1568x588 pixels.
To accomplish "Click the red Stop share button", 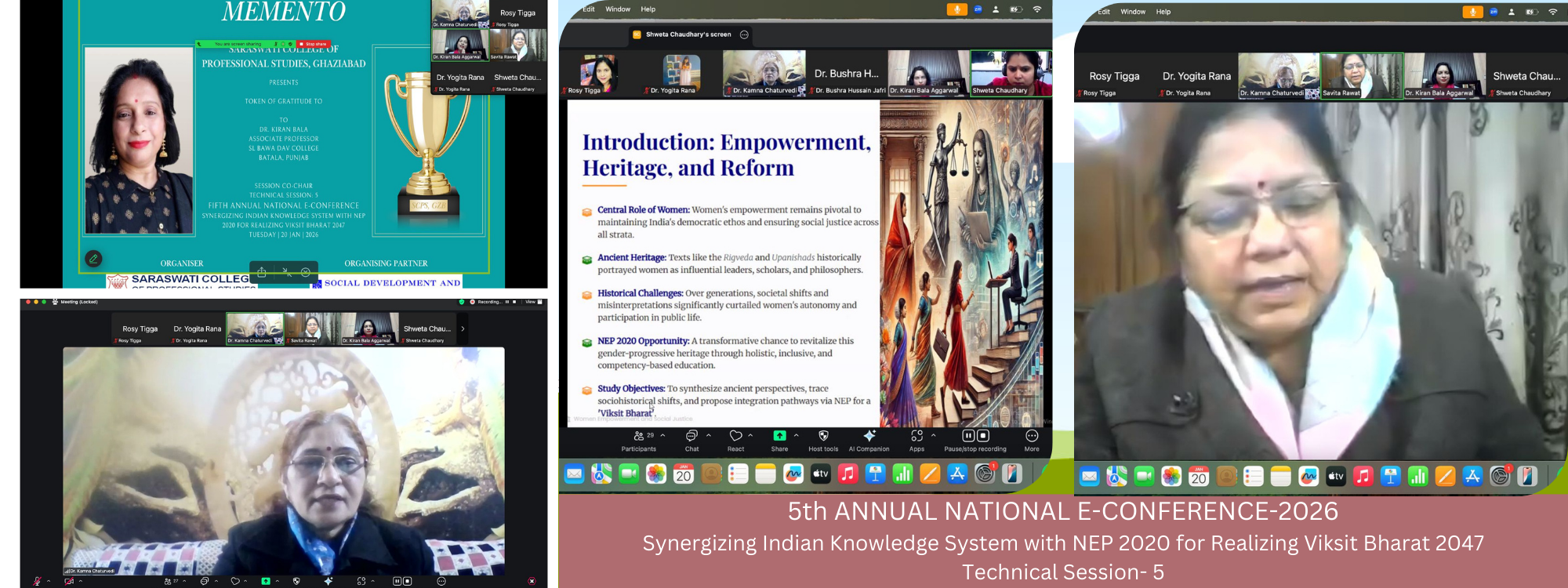I will [x=314, y=44].
